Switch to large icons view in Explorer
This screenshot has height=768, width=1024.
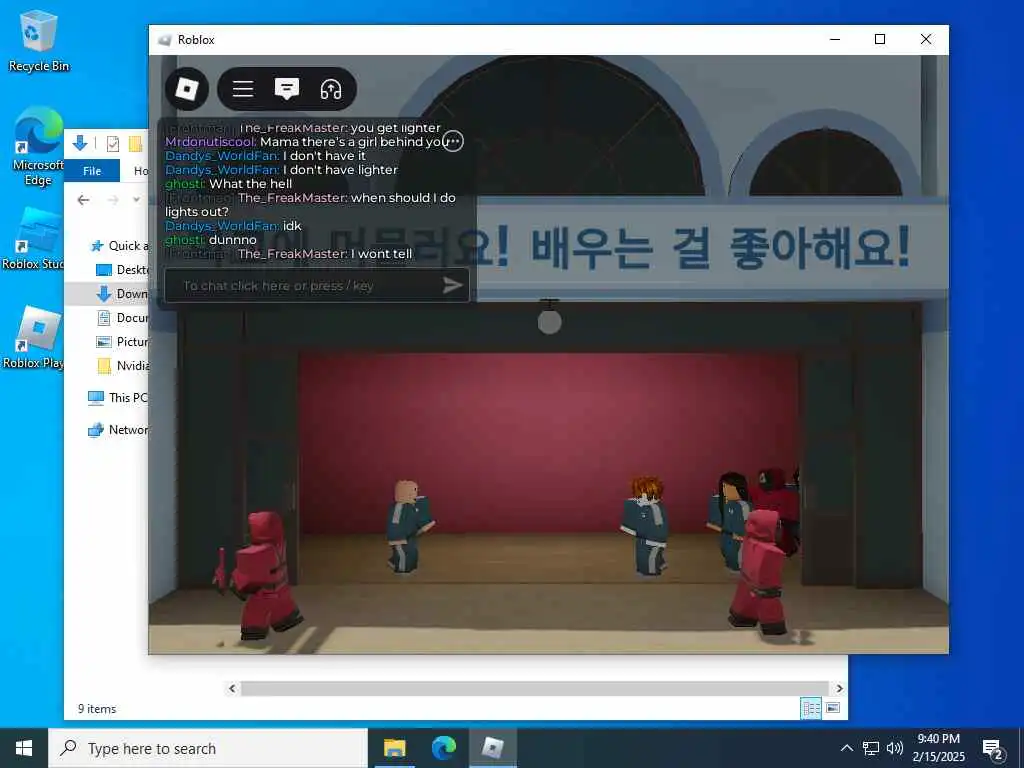[x=833, y=708]
